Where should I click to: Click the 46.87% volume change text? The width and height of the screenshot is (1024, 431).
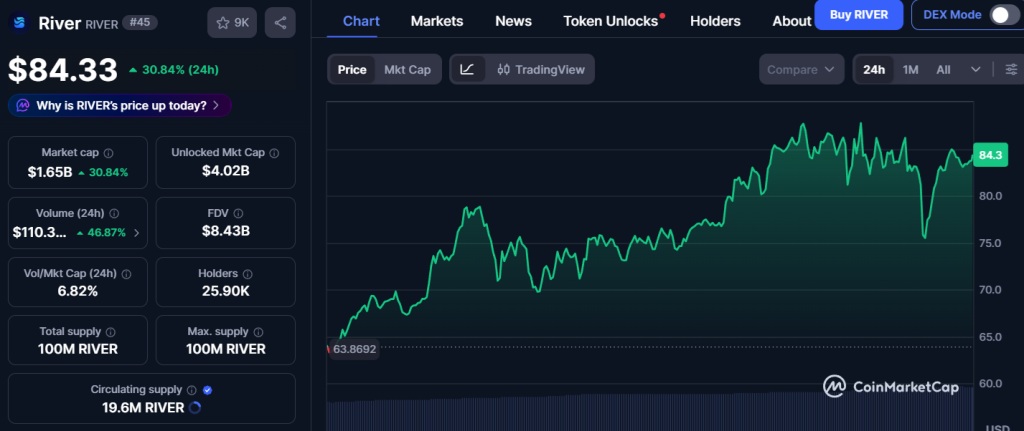tap(106, 232)
